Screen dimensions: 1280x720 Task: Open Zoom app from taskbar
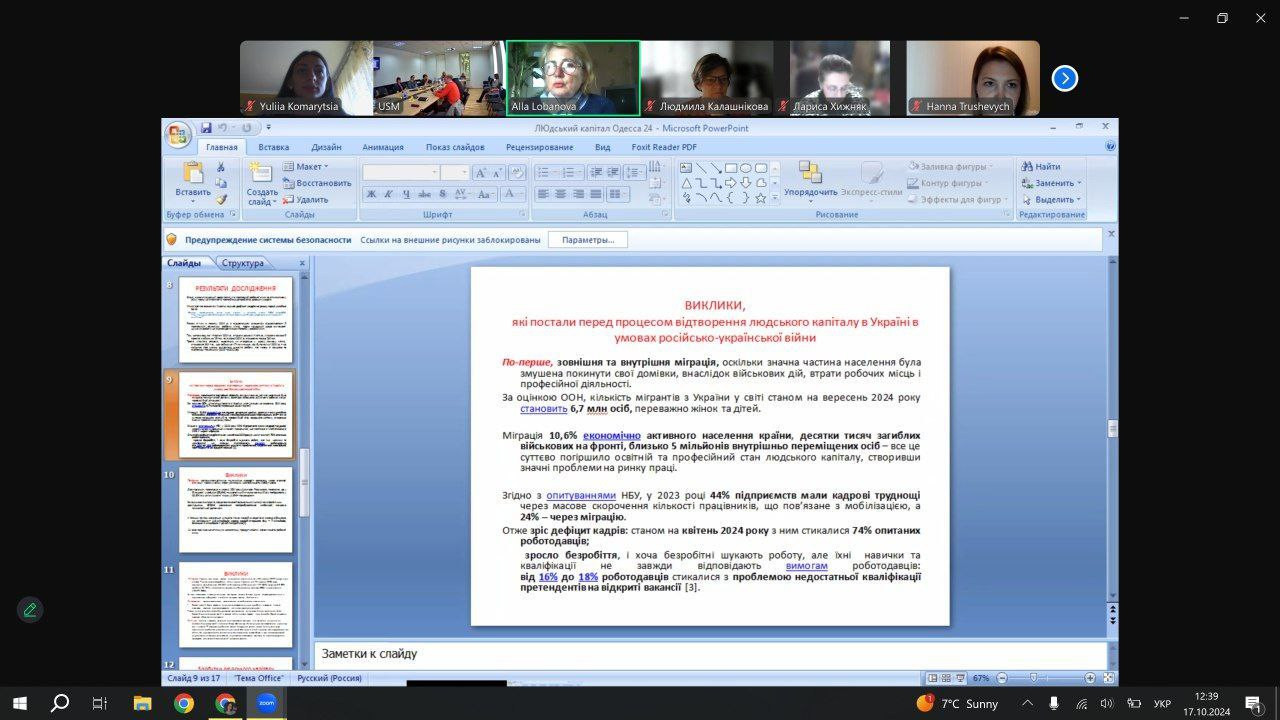tap(266, 703)
